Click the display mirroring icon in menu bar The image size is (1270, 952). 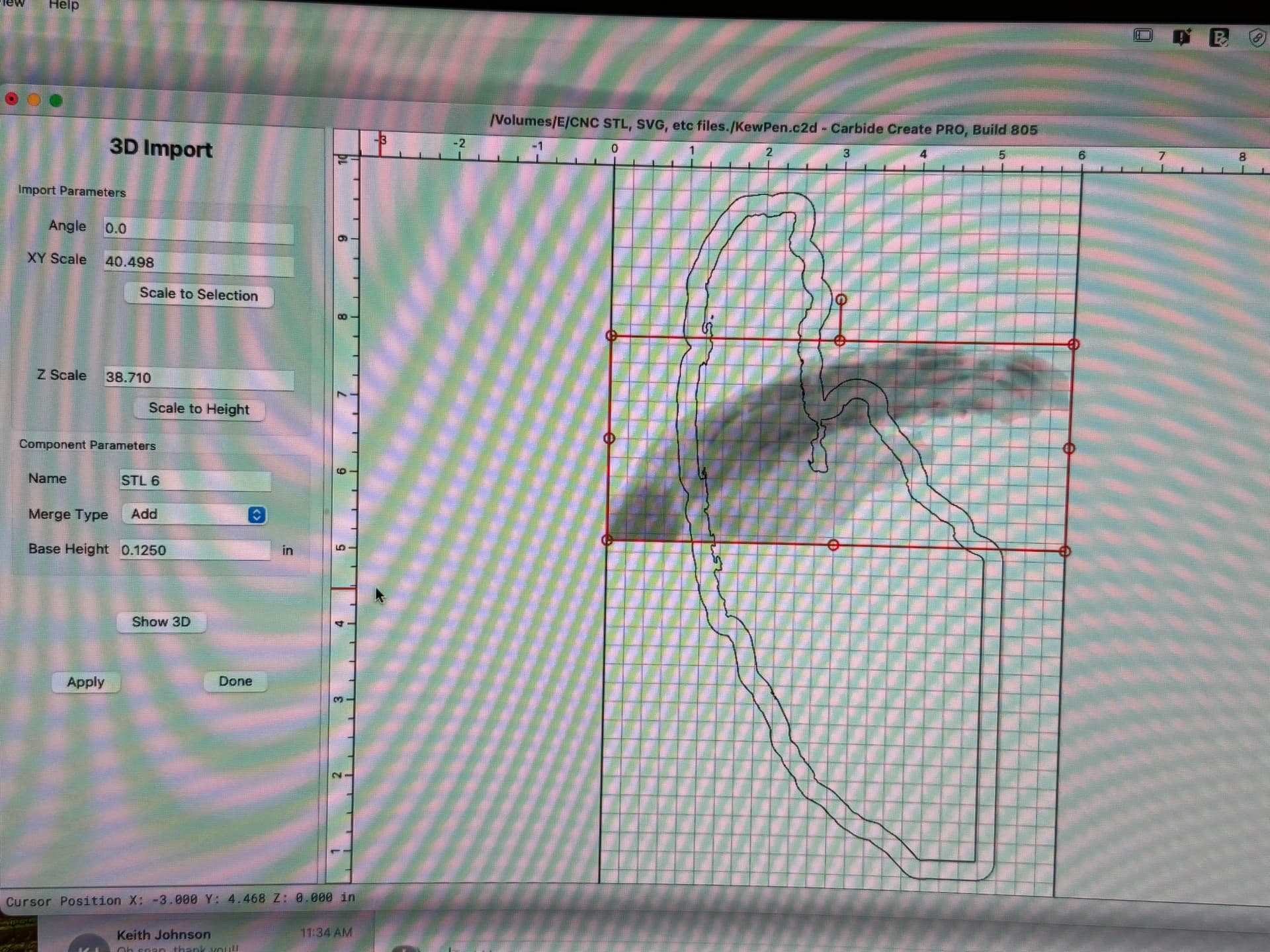1143,35
